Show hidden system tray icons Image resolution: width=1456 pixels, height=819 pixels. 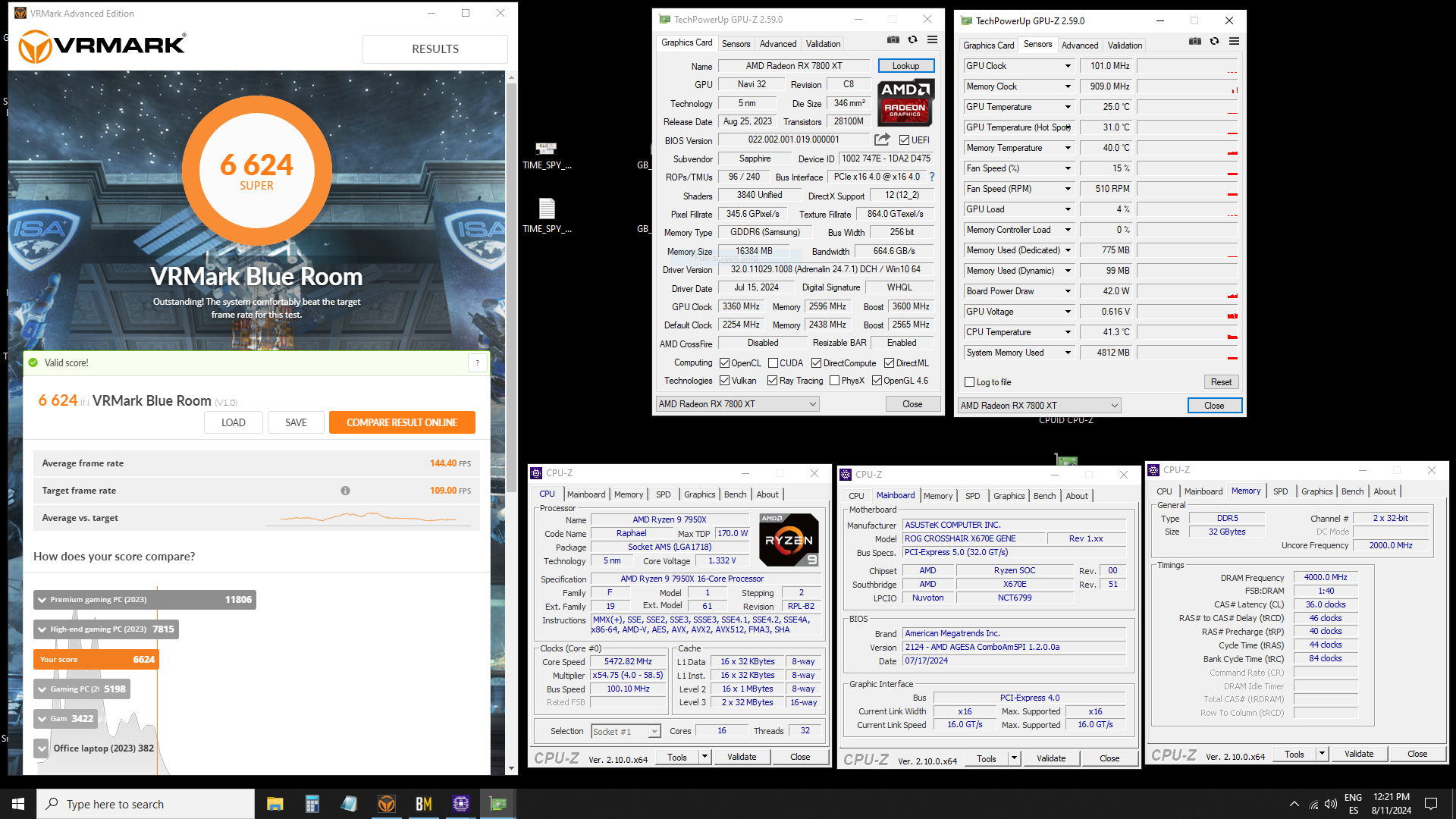pos(1294,804)
